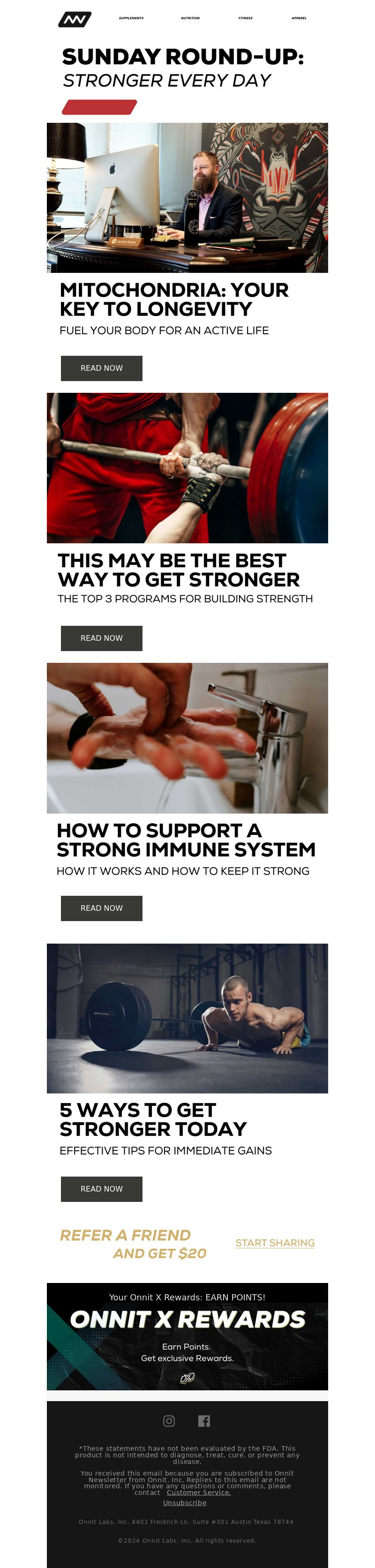Open the Customer Service link
The height and width of the screenshot is (1568, 375).
coord(199,1493)
